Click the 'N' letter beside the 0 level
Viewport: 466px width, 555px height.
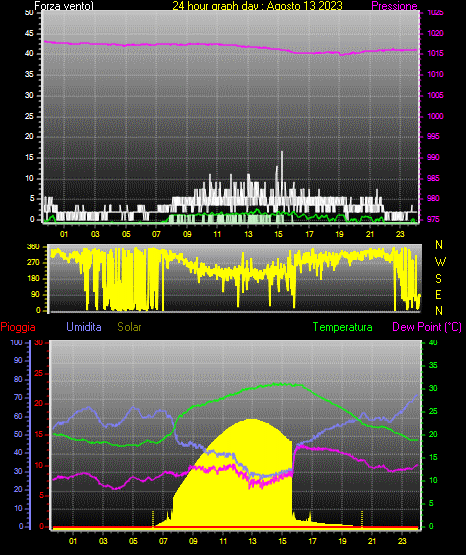[439, 311]
